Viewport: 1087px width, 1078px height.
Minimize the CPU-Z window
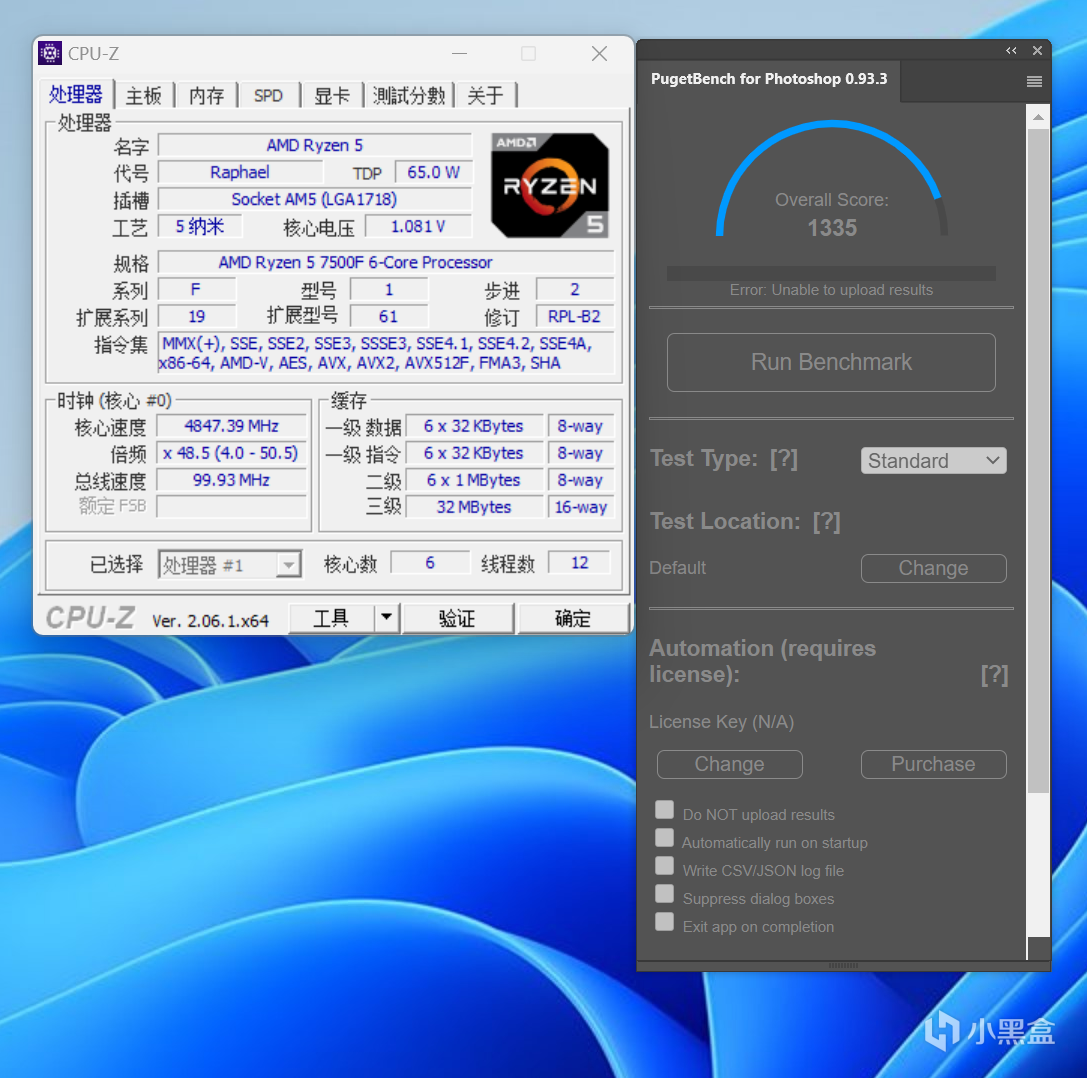(x=459, y=53)
